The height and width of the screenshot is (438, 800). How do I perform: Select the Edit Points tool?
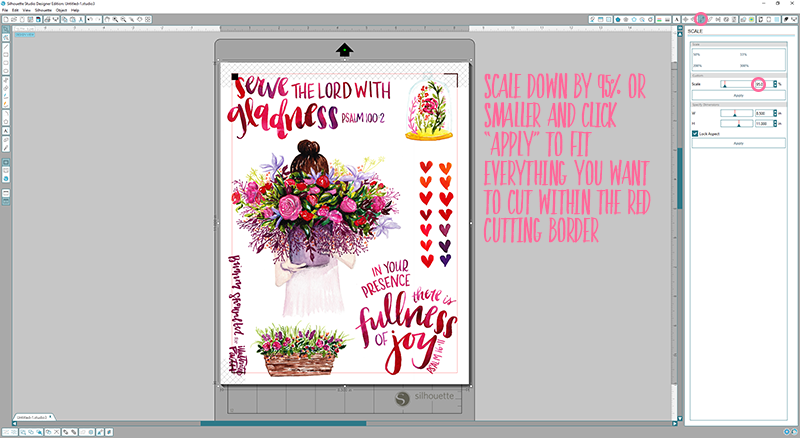click(x=6, y=37)
